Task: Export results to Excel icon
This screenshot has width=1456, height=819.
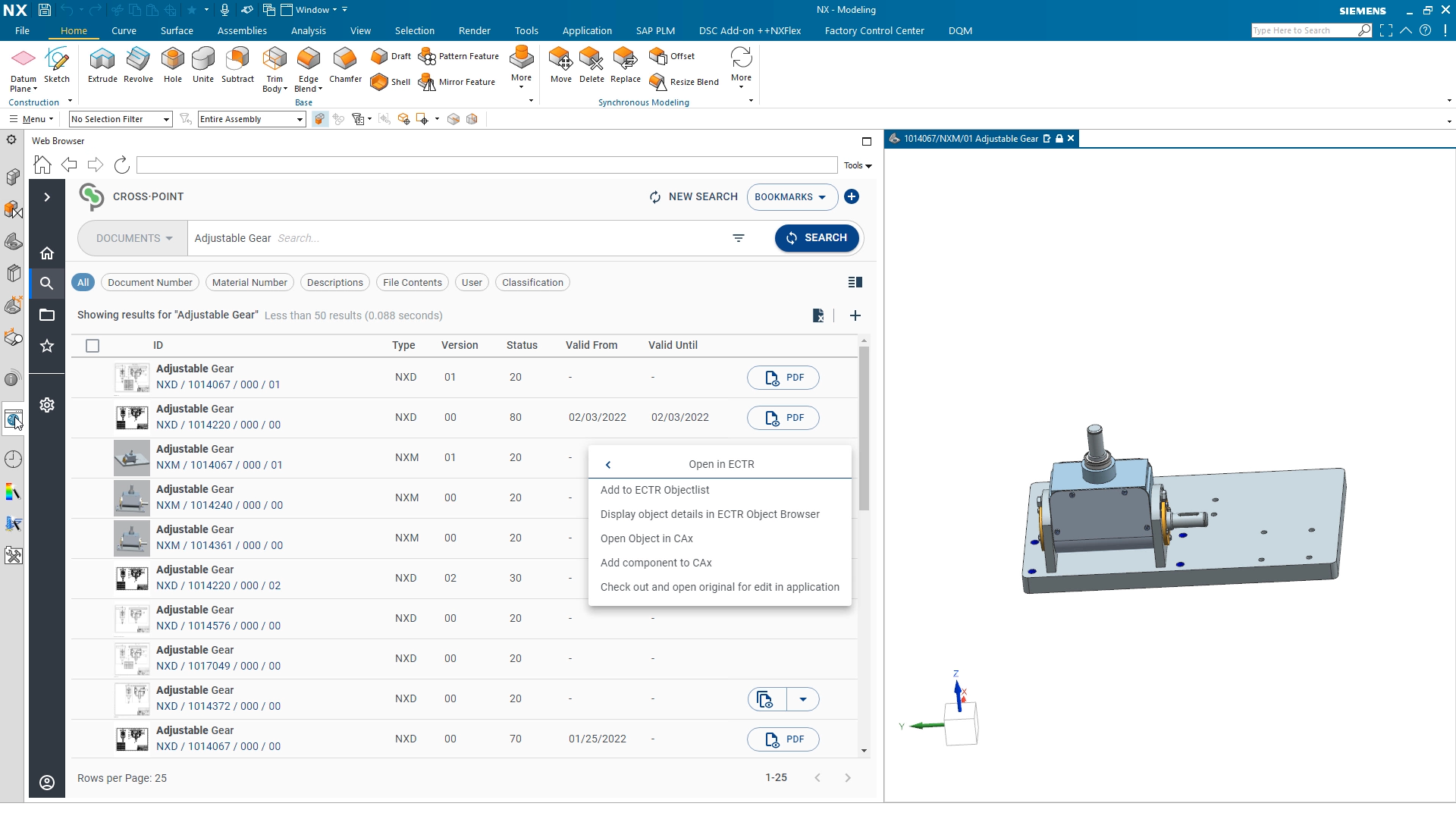Action: (818, 315)
